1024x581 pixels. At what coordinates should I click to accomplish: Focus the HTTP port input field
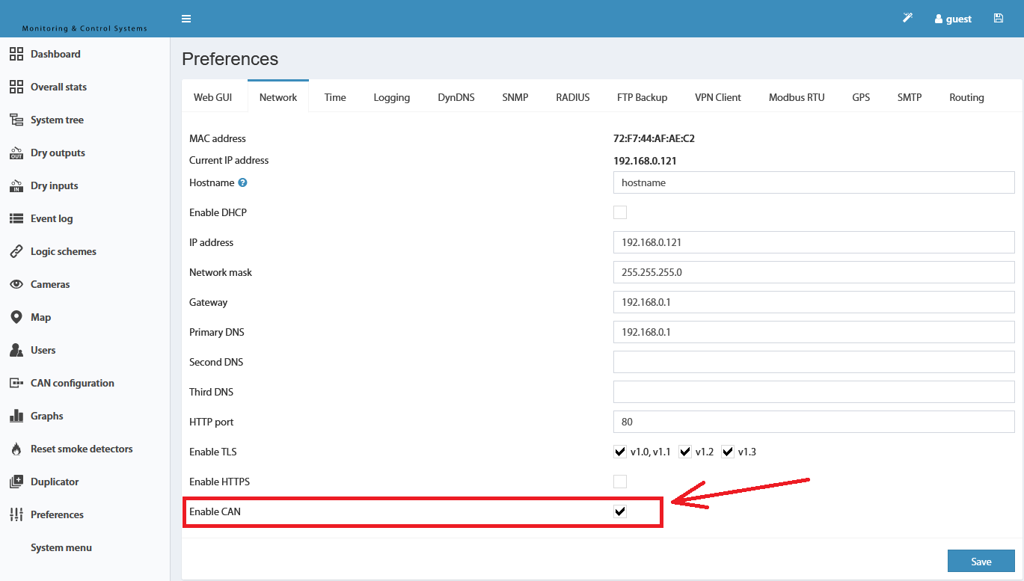click(813, 422)
